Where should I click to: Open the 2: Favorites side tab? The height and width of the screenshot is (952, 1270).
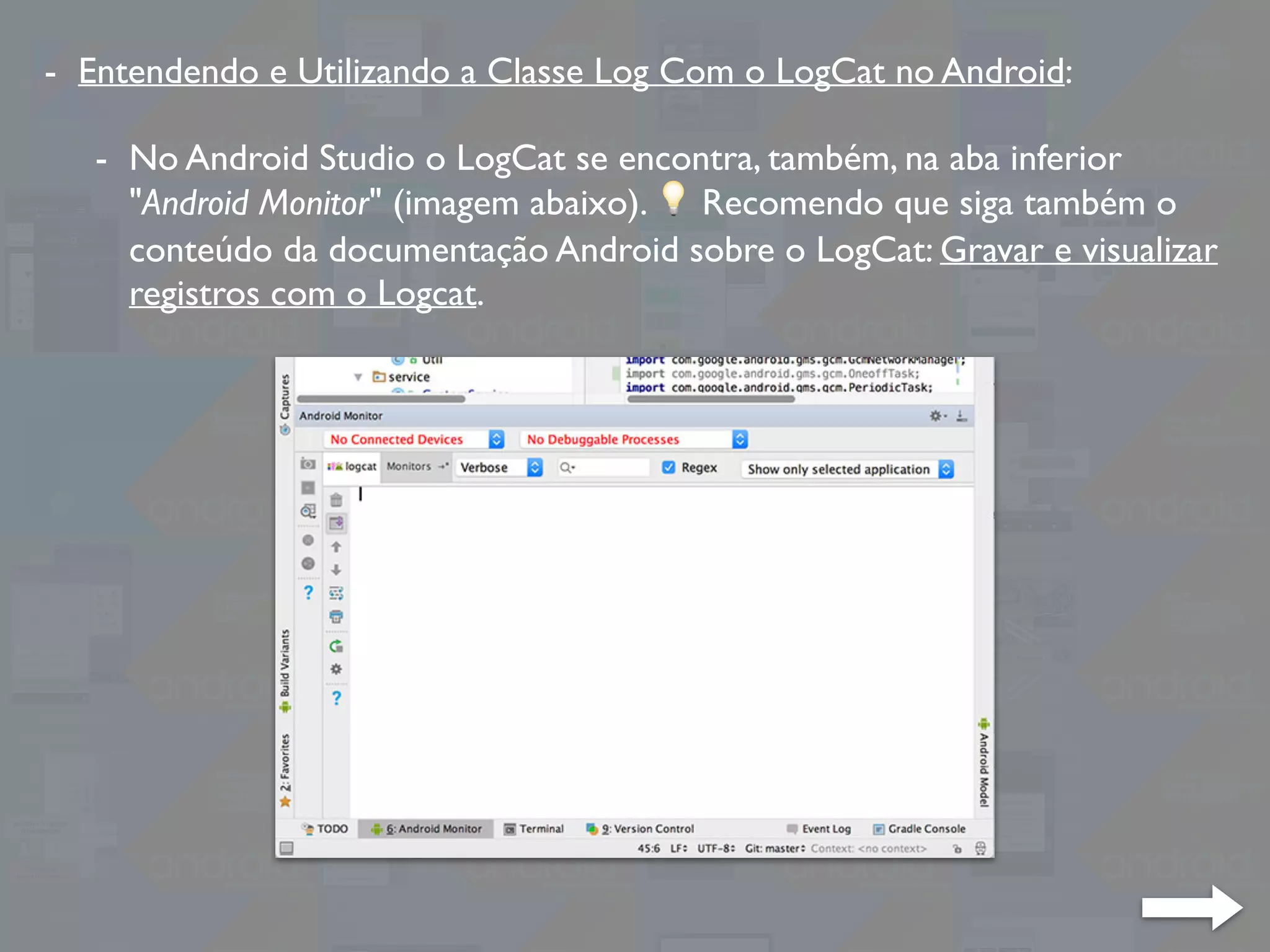[285, 770]
